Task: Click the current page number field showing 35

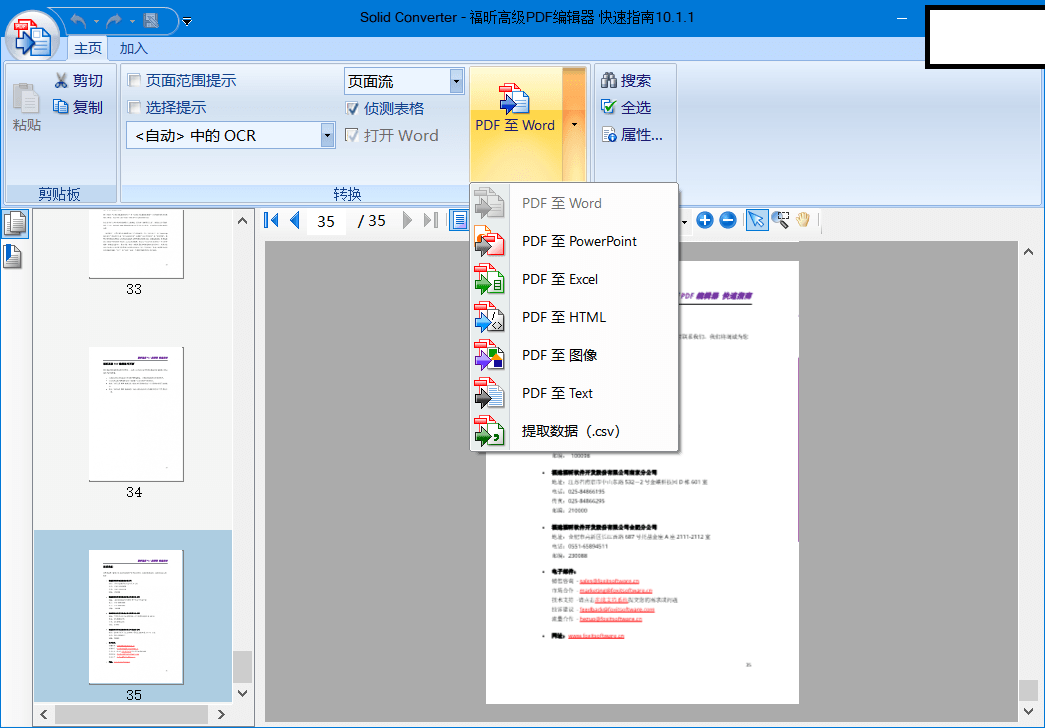Action: pos(326,221)
